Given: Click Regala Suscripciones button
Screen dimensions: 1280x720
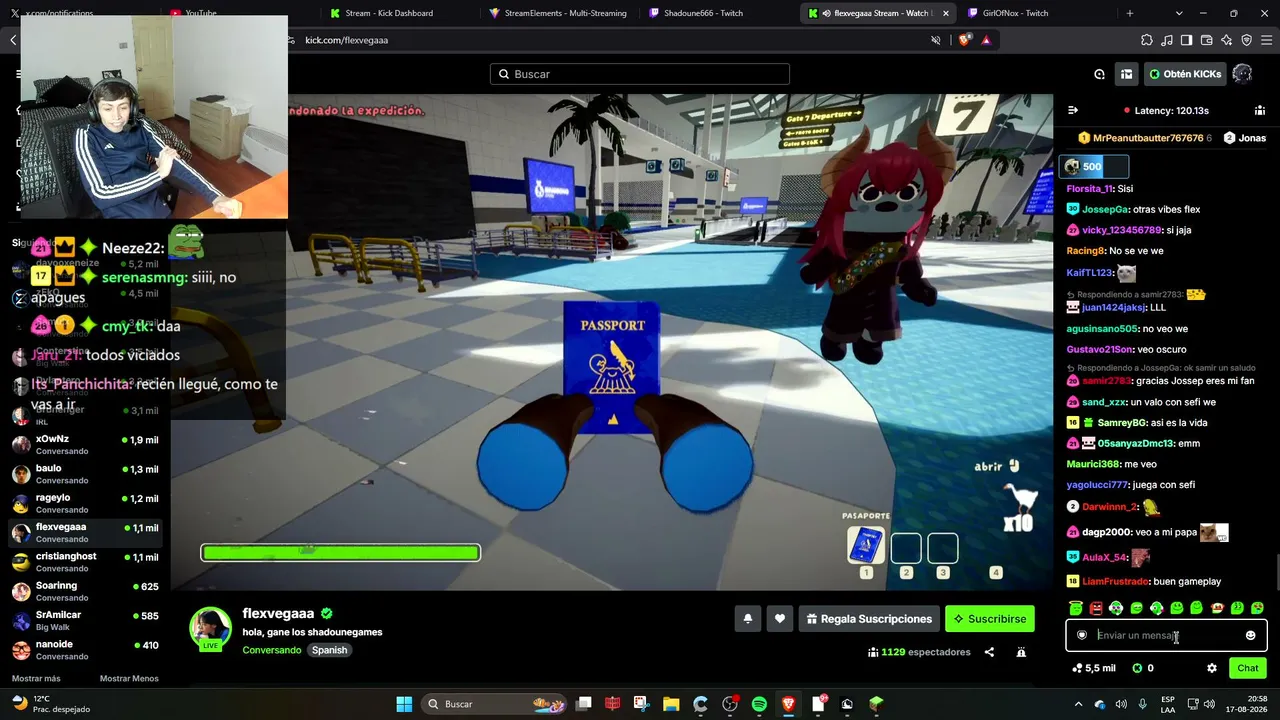Looking at the screenshot, I should click(x=869, y=619).
